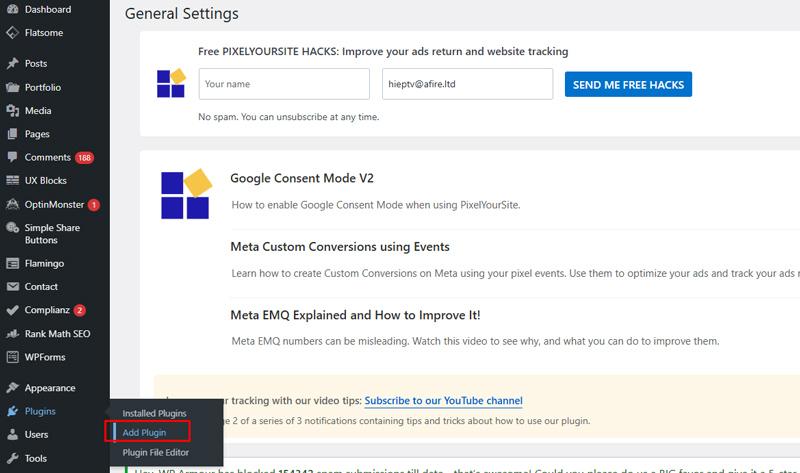Click the Flatsome diamond icon
This screenshot has width=800, height=473.
pos(12,33)
